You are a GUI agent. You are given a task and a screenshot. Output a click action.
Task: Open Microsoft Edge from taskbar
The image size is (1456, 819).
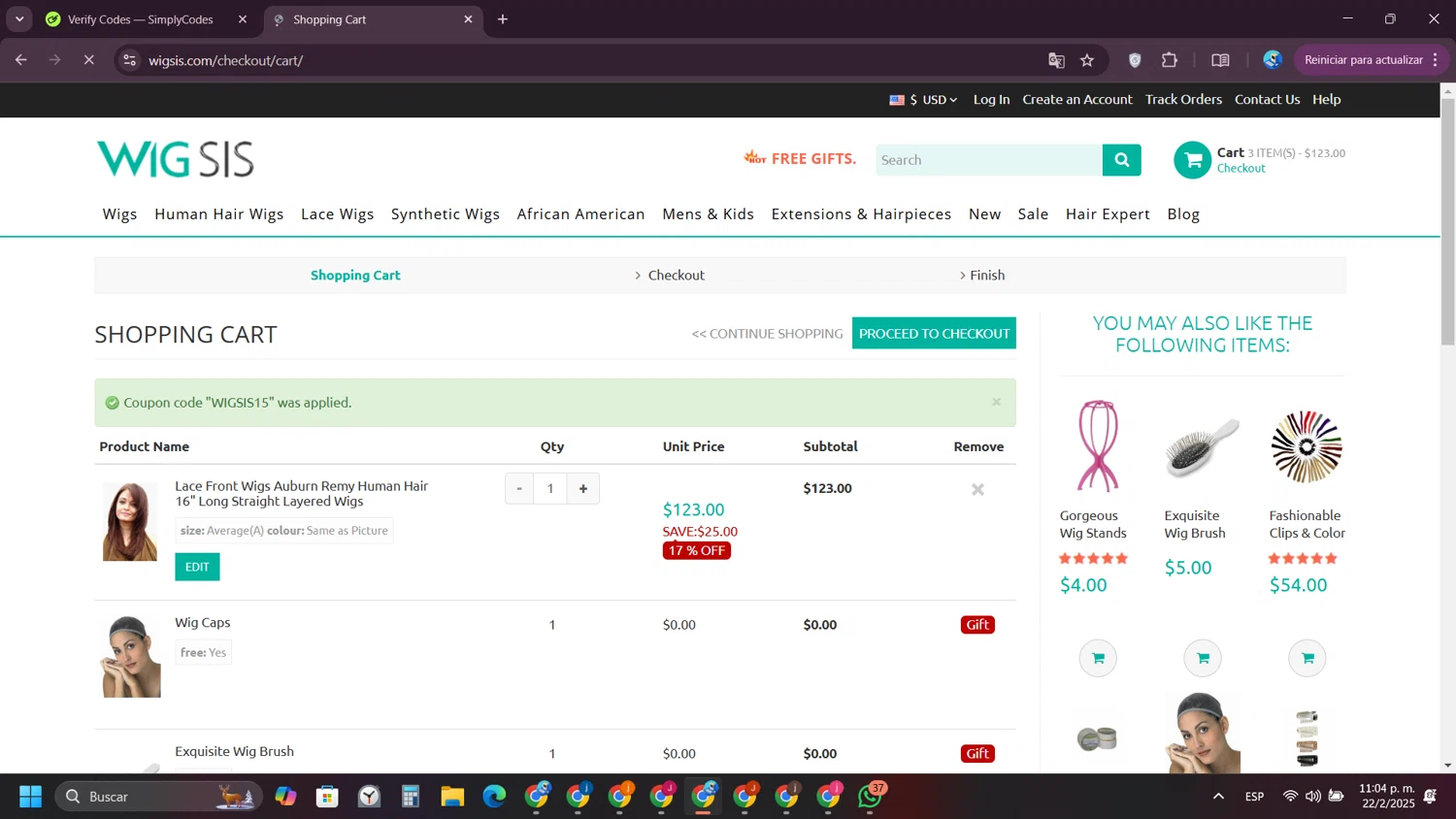pos(494,797)
